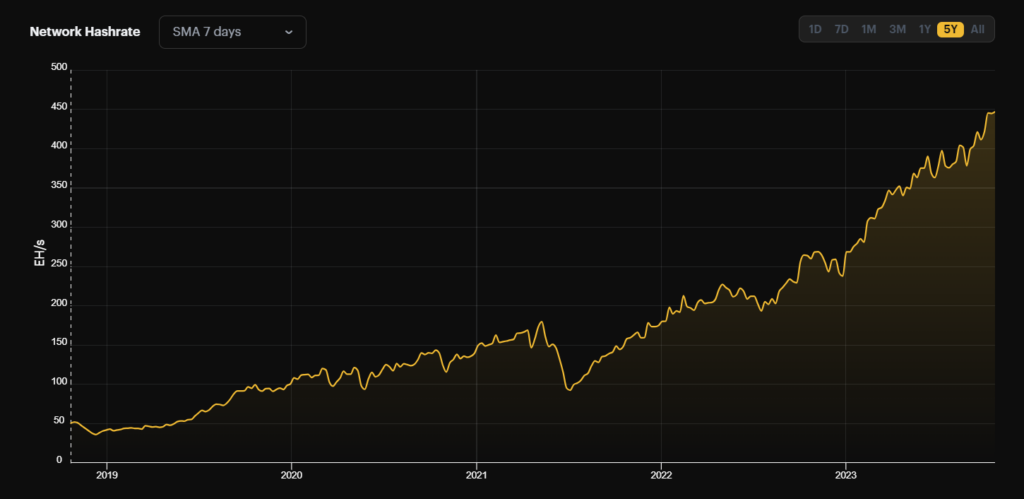Click the 2023 x-axis year label
Screen dimensions: 1024x499
[846, 476]
